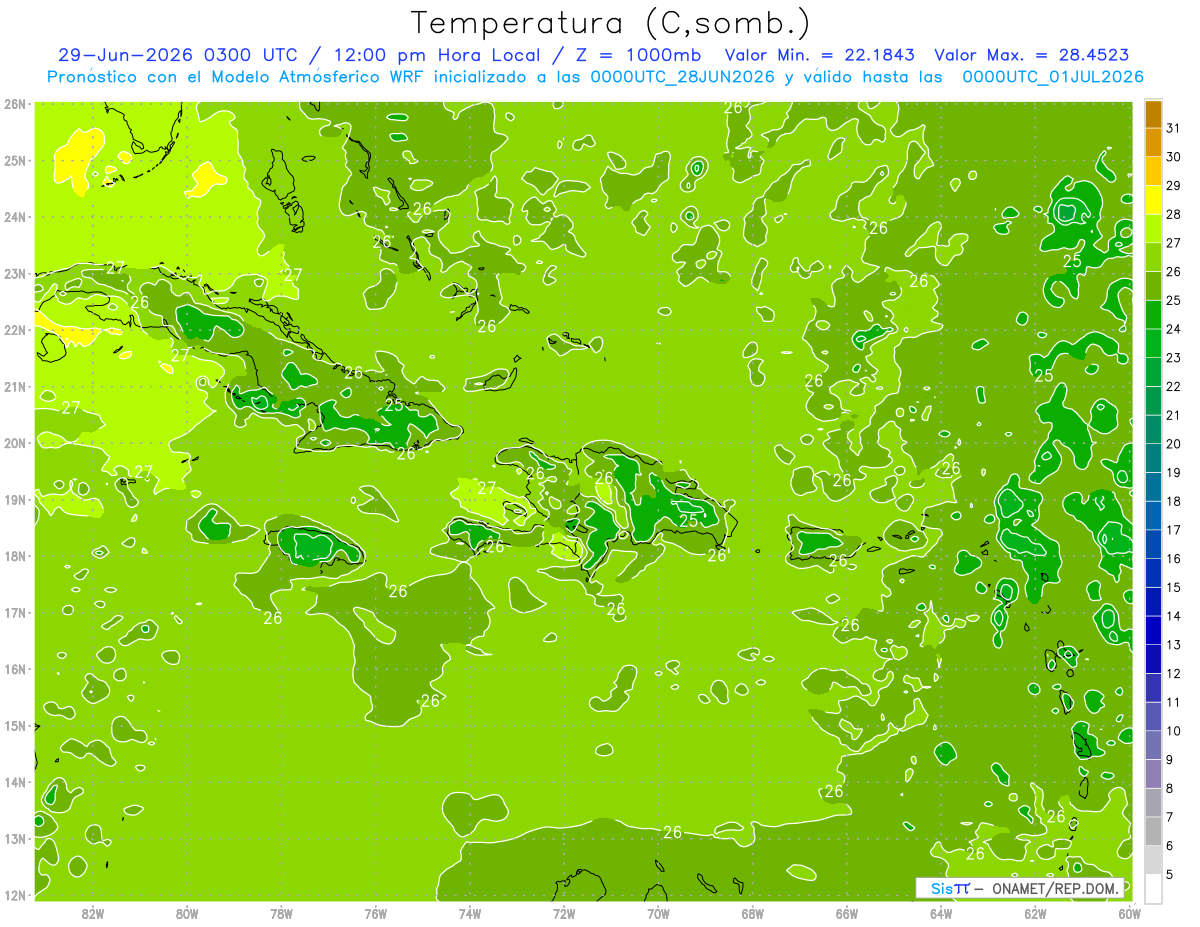Screen dimensions: 1200x927
Task: Click the 18N latitude axis label
Action: coord(14,556)
